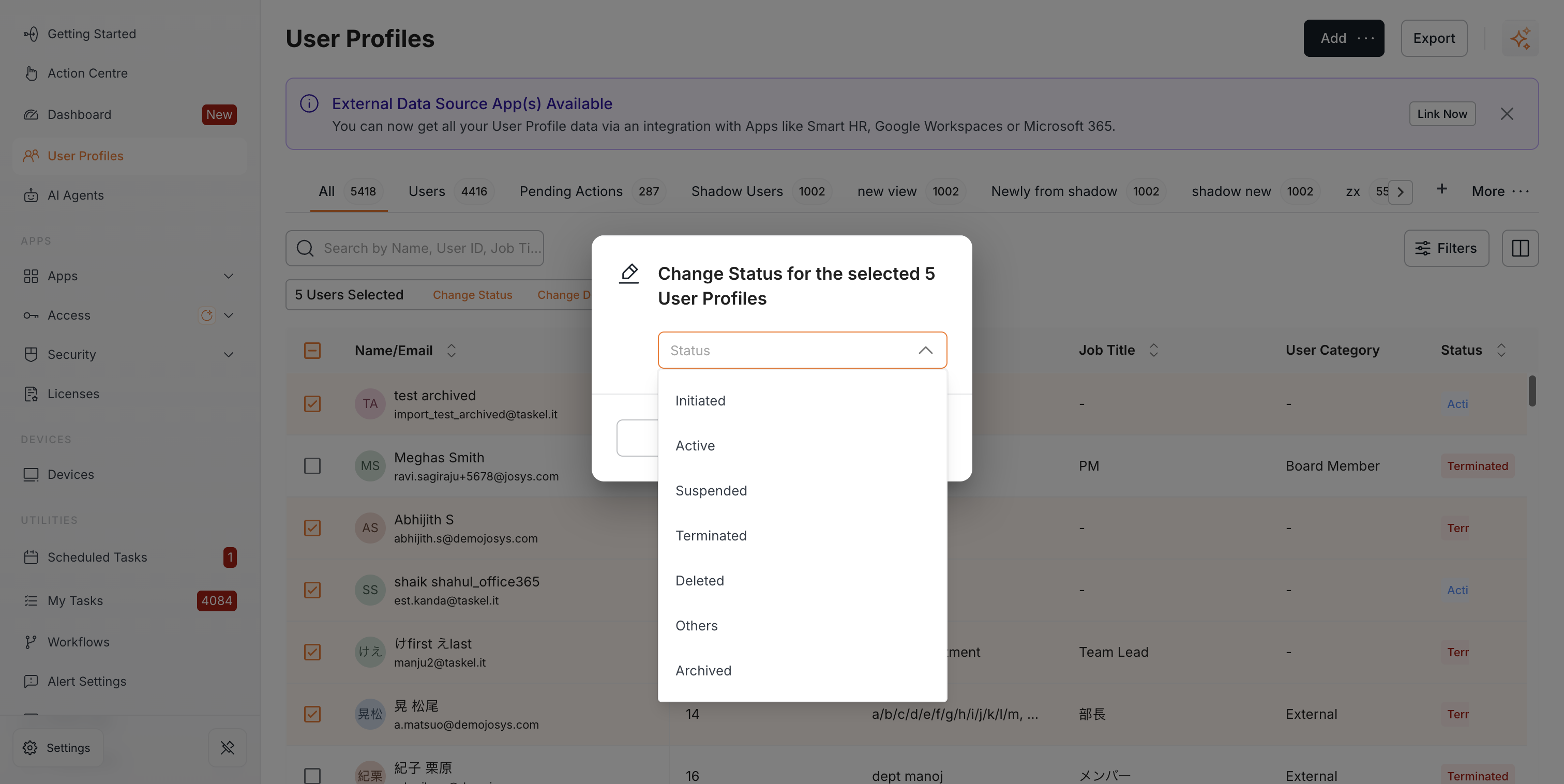Select Active from status list
The height and width of the screenshot is (784, 1564).
point(802,446)
